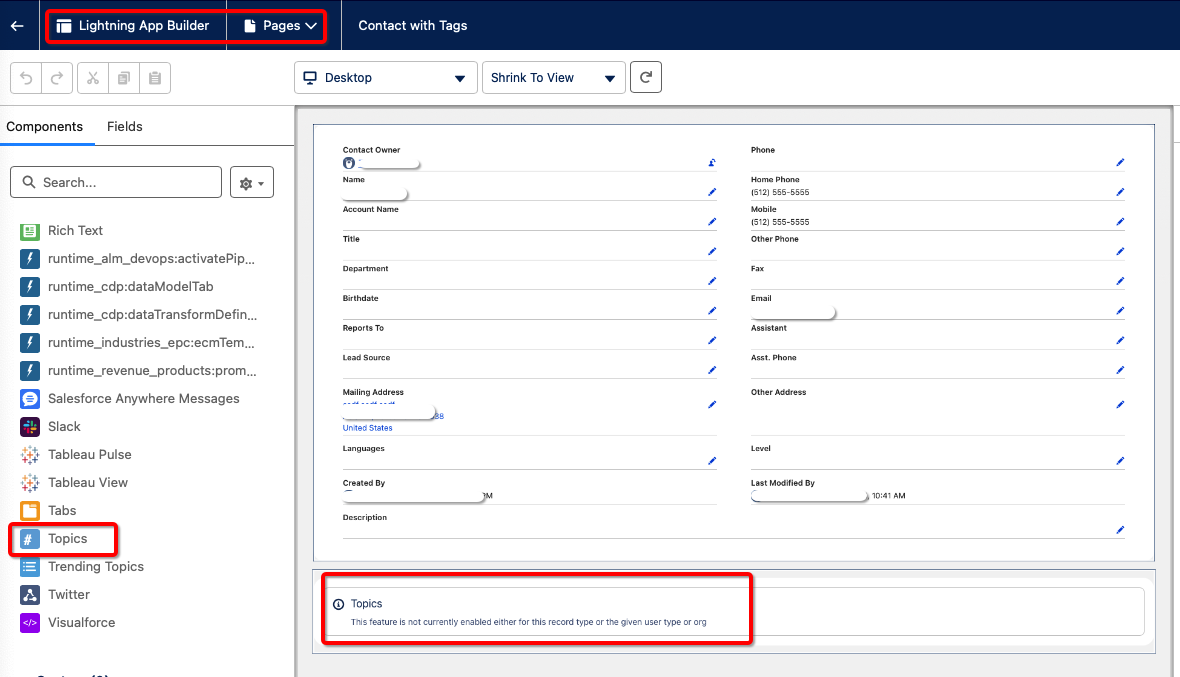Expand the Shrink To View dropdown

click(553, 78)
